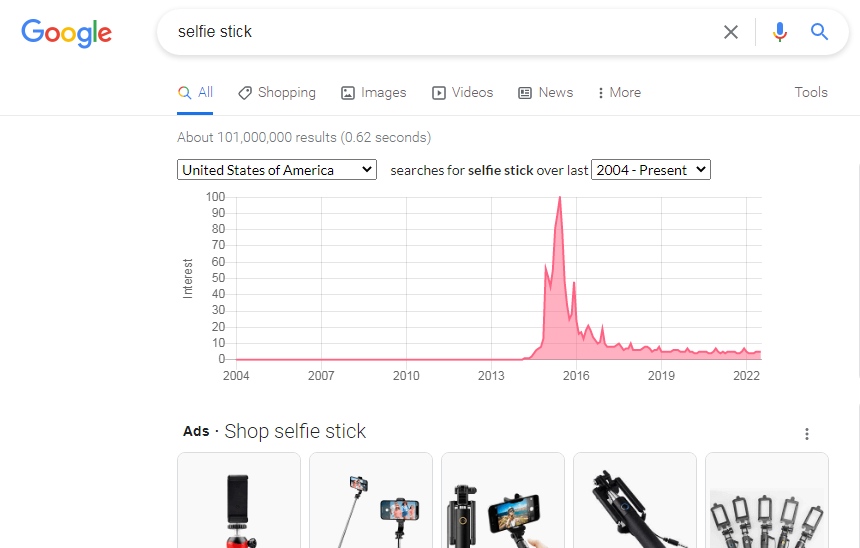Switch to the All results tab

click(x=196, y=93)
